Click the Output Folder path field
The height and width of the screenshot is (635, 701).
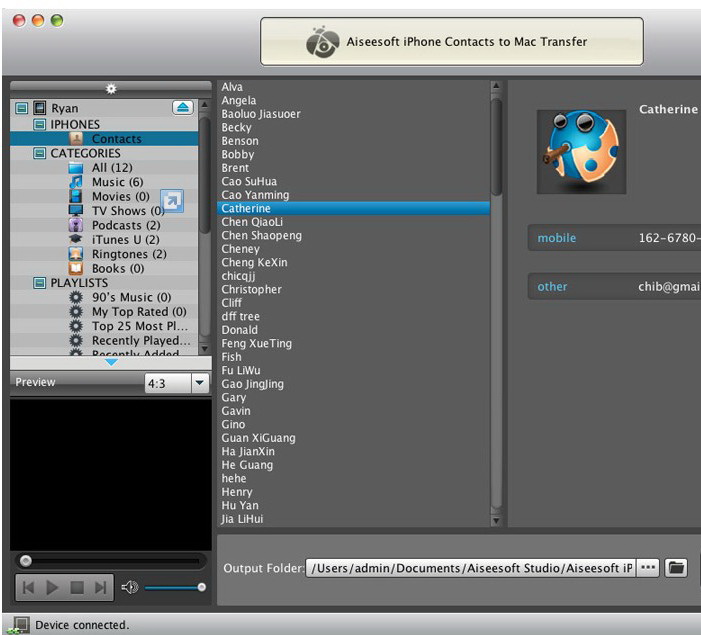point(470,567)
